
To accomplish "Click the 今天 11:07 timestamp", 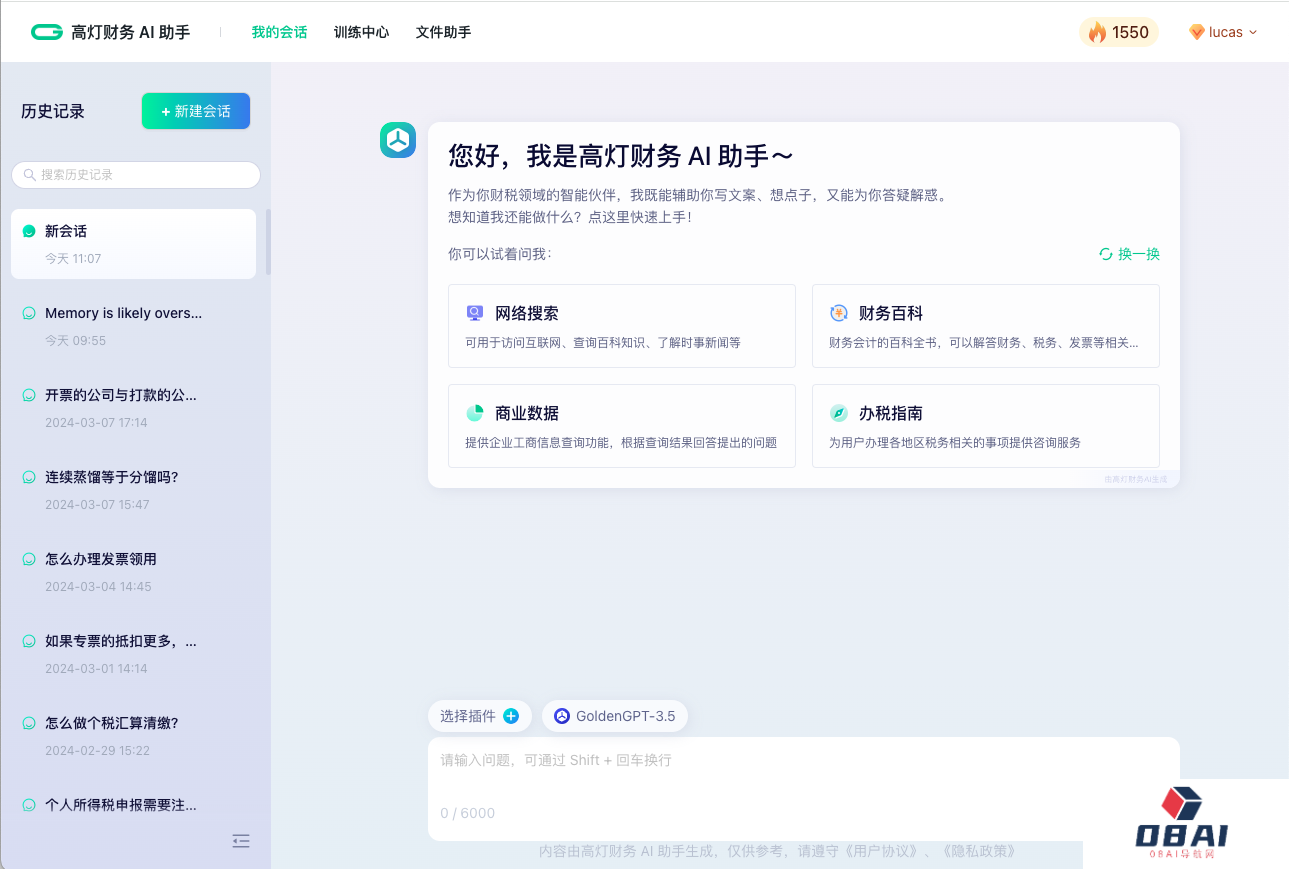I will coord(73,259).
